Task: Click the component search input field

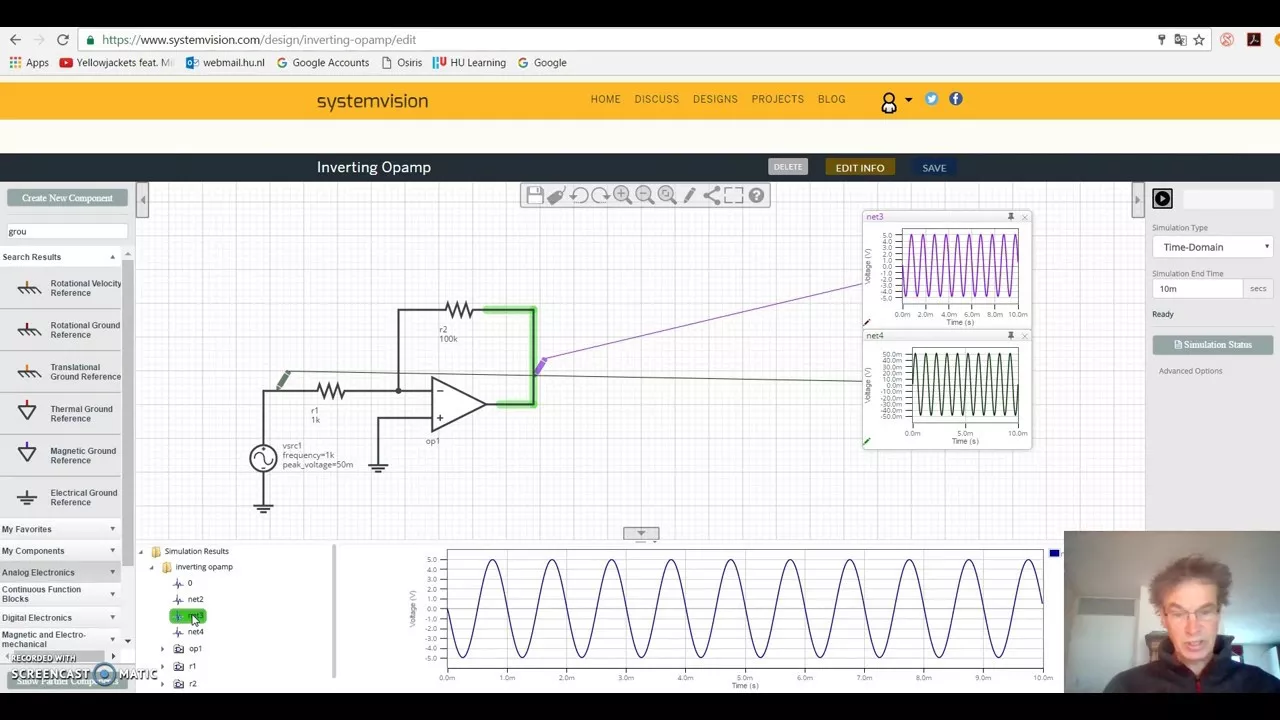Action: click(66, 232)
